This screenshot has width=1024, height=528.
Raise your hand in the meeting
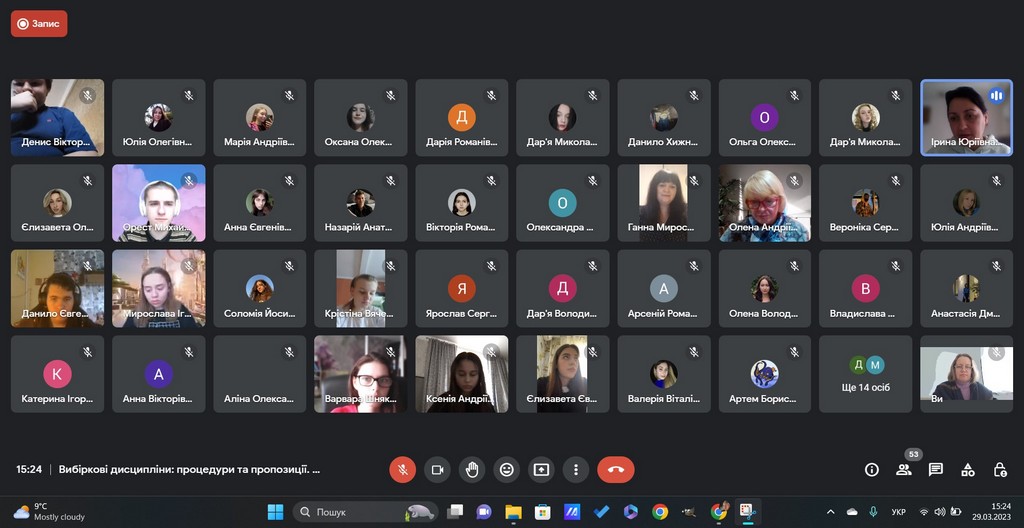pos(472,469)
